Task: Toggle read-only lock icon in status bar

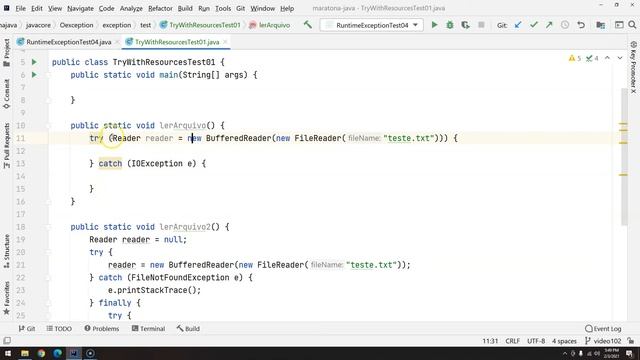Action: click(x=631, y=341)
